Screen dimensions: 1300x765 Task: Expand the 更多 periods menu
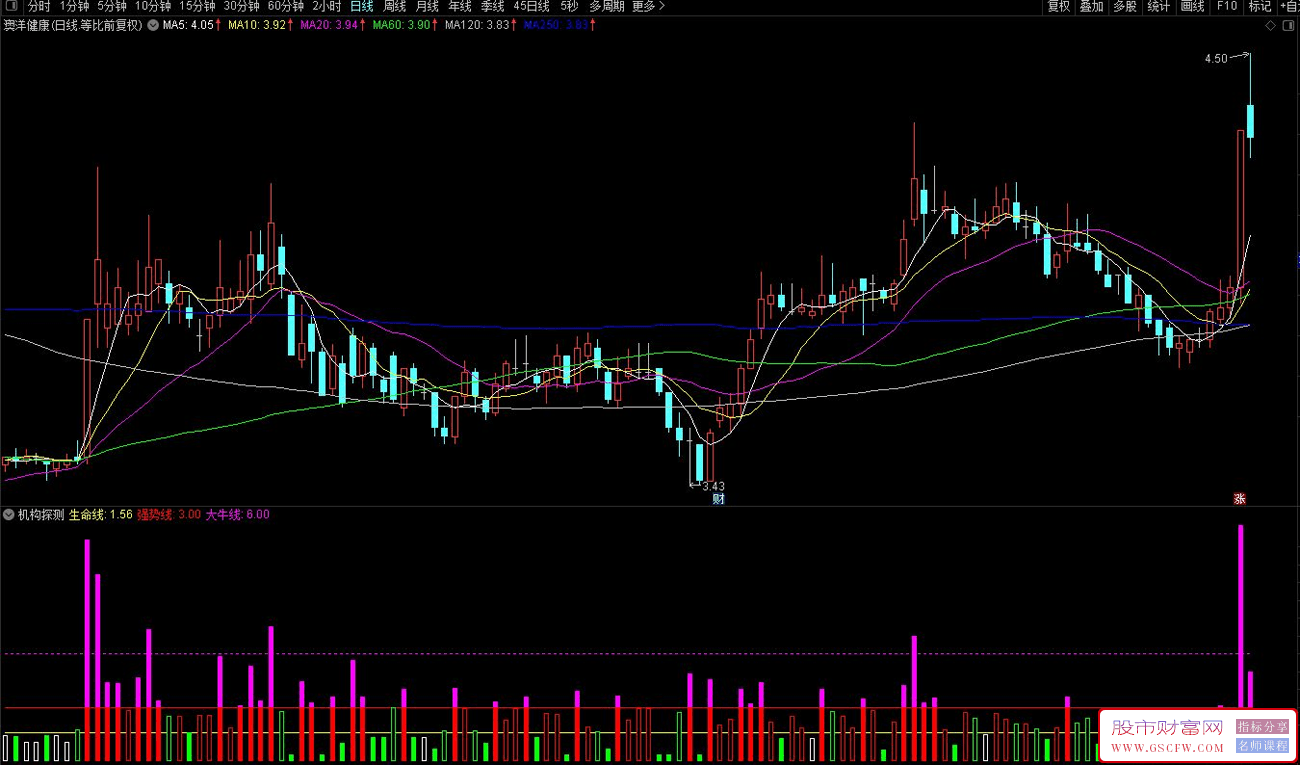coord(649,6)
